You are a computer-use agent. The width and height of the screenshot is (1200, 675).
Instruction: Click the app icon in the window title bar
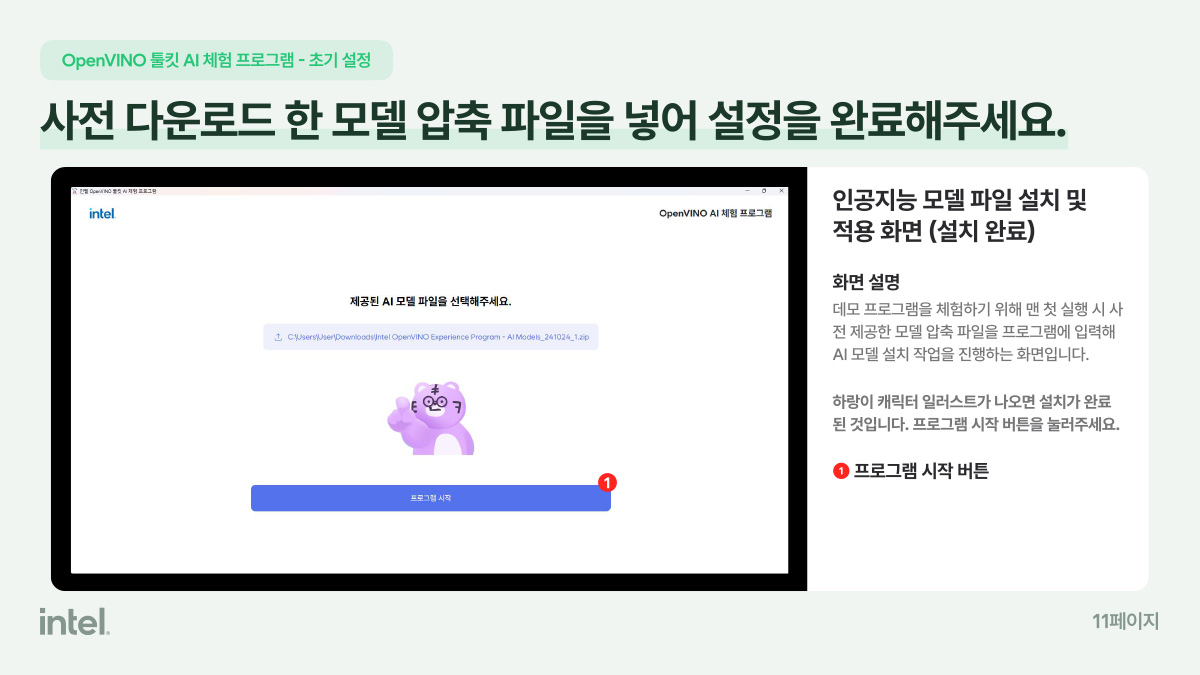pos(75,190)
